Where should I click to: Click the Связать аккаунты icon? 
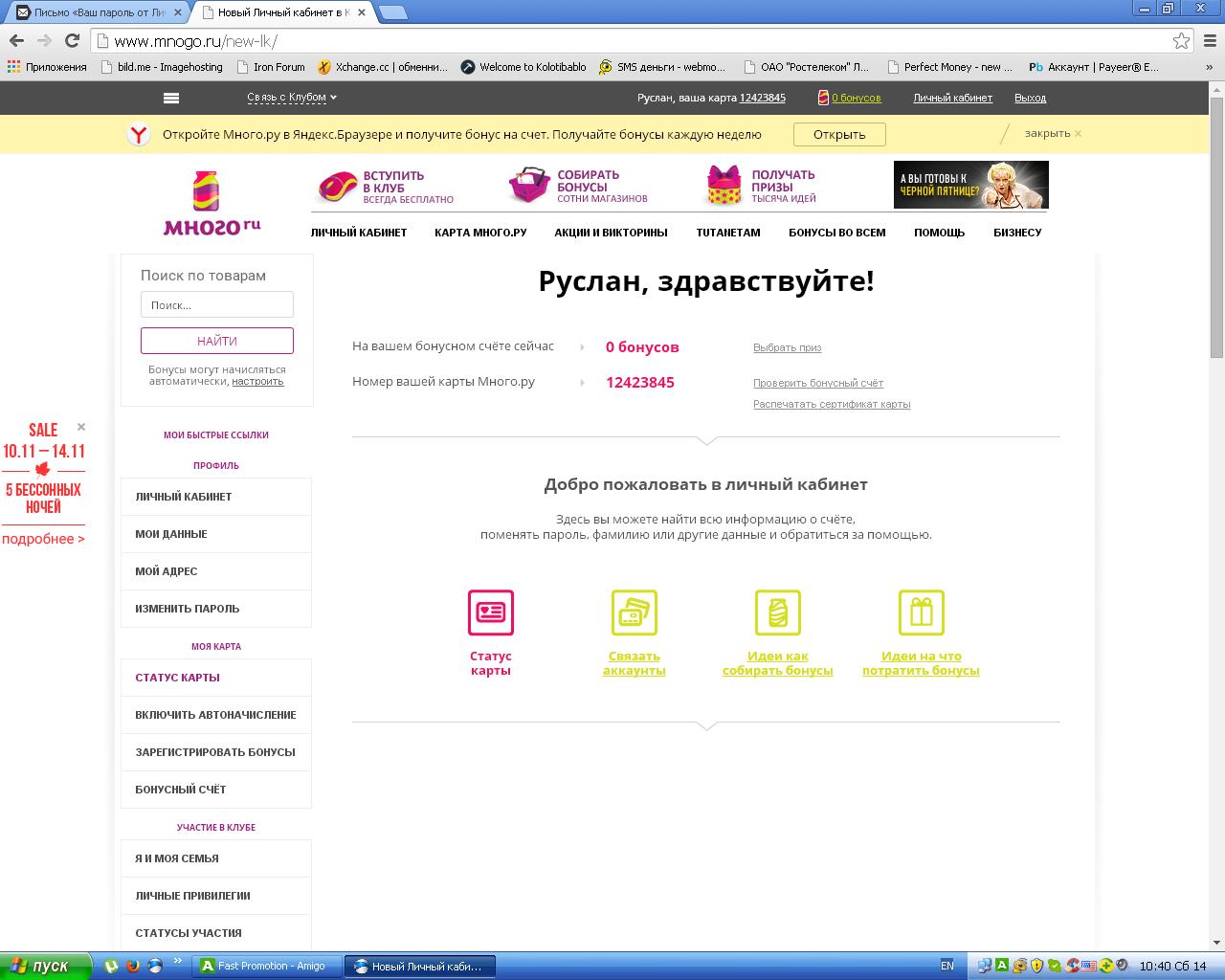(x=634, y=612)
